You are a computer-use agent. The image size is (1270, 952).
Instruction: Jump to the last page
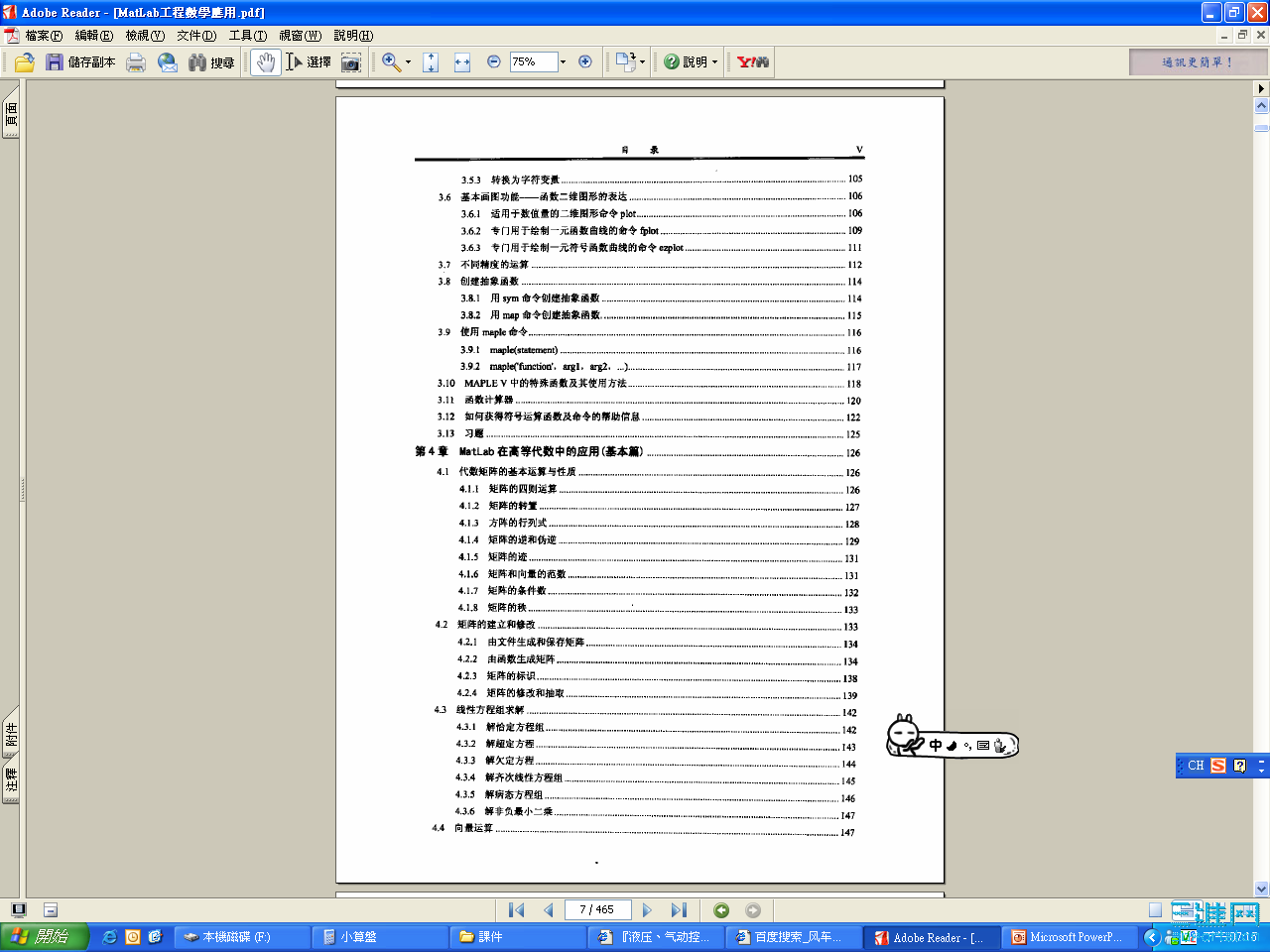click(679, 910)
